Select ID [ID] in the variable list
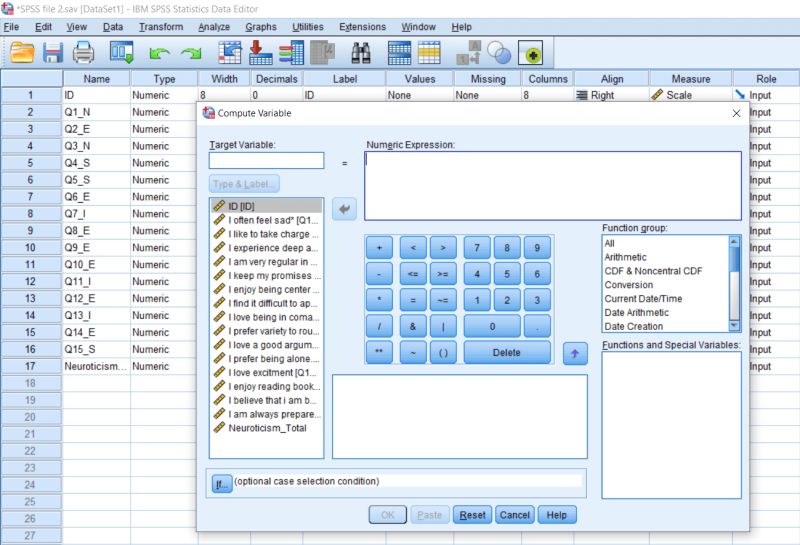This screenshot has height=545, width=800. [x=266, y=206]
